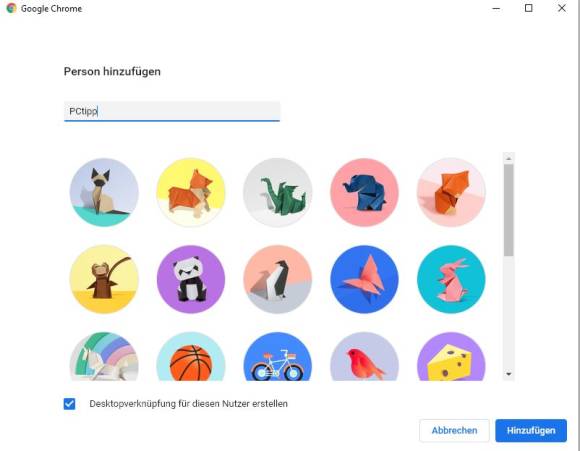Image resolution: width=580 pixels, height=451 pixels.
Task: Pick the pink origami rabbit avatar
Action: pos(451,279)
